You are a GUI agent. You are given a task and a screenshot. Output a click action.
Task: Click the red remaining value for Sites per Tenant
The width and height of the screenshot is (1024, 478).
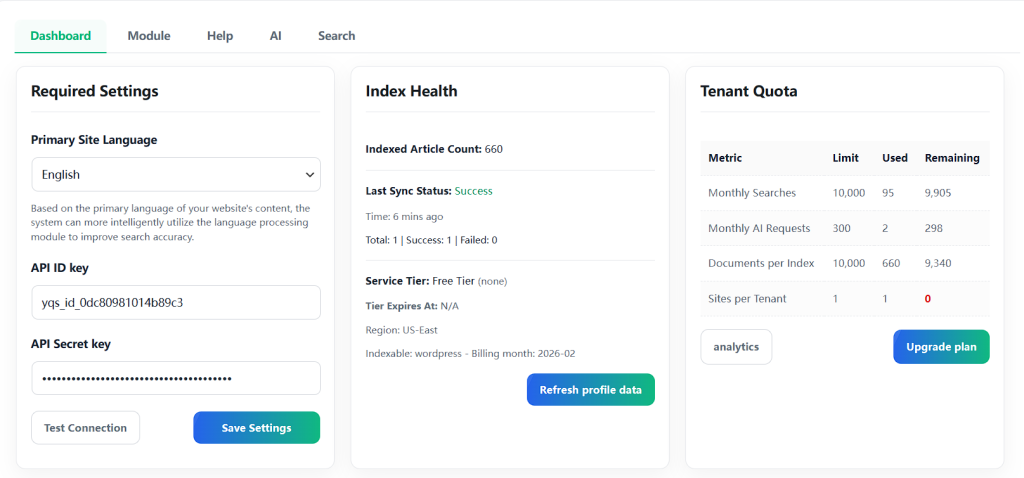click(928, 299)
